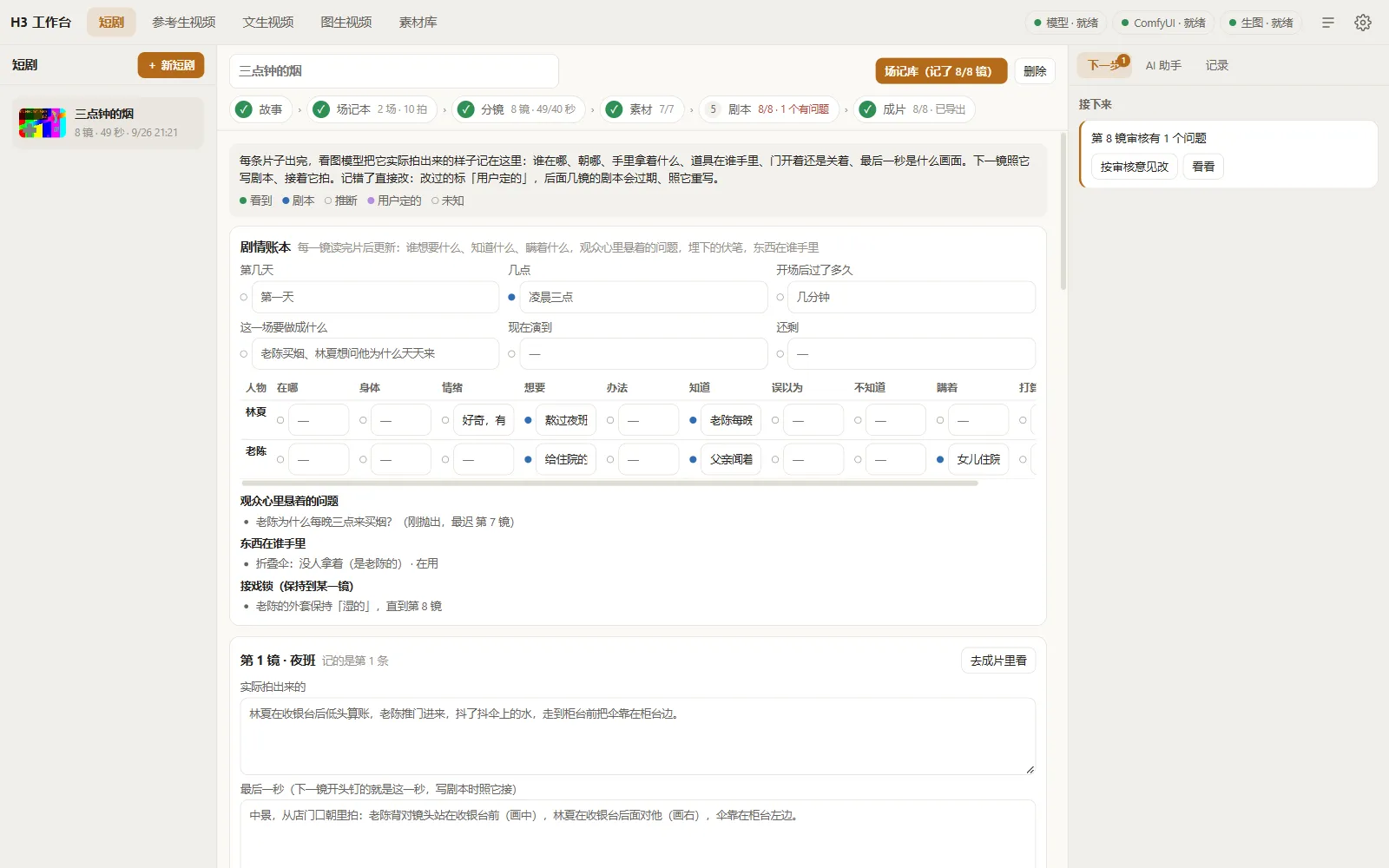
Task: Click the 故事 step with green checkmark
Action: pyautogui.click(x=260, y=109)
